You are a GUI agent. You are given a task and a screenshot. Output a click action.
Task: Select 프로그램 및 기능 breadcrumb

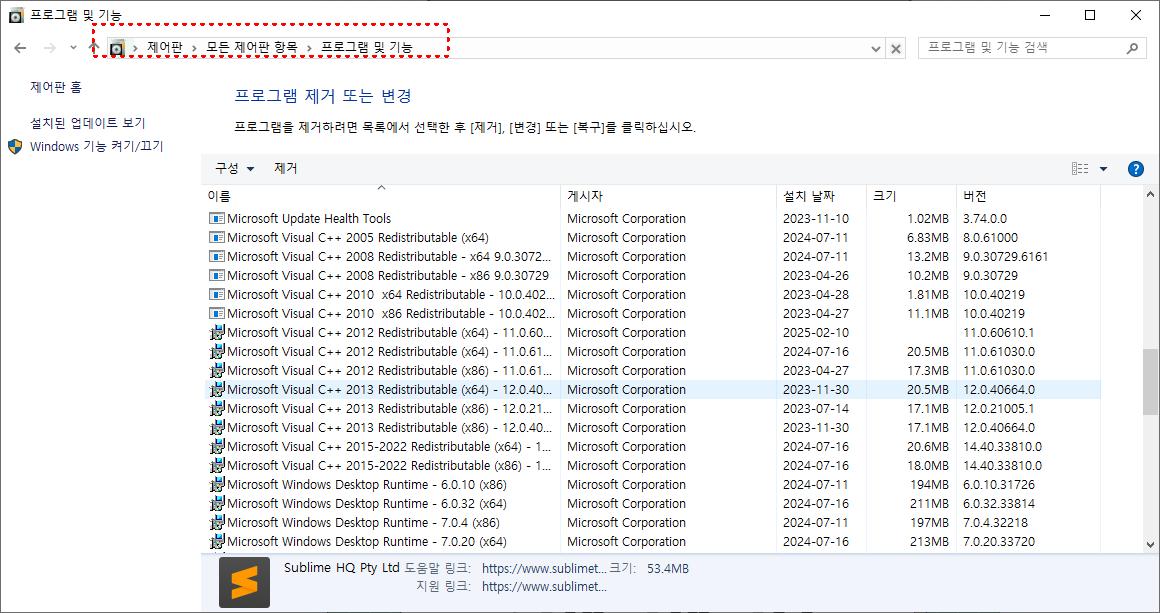pyautogui.click(x=367, y=48)
